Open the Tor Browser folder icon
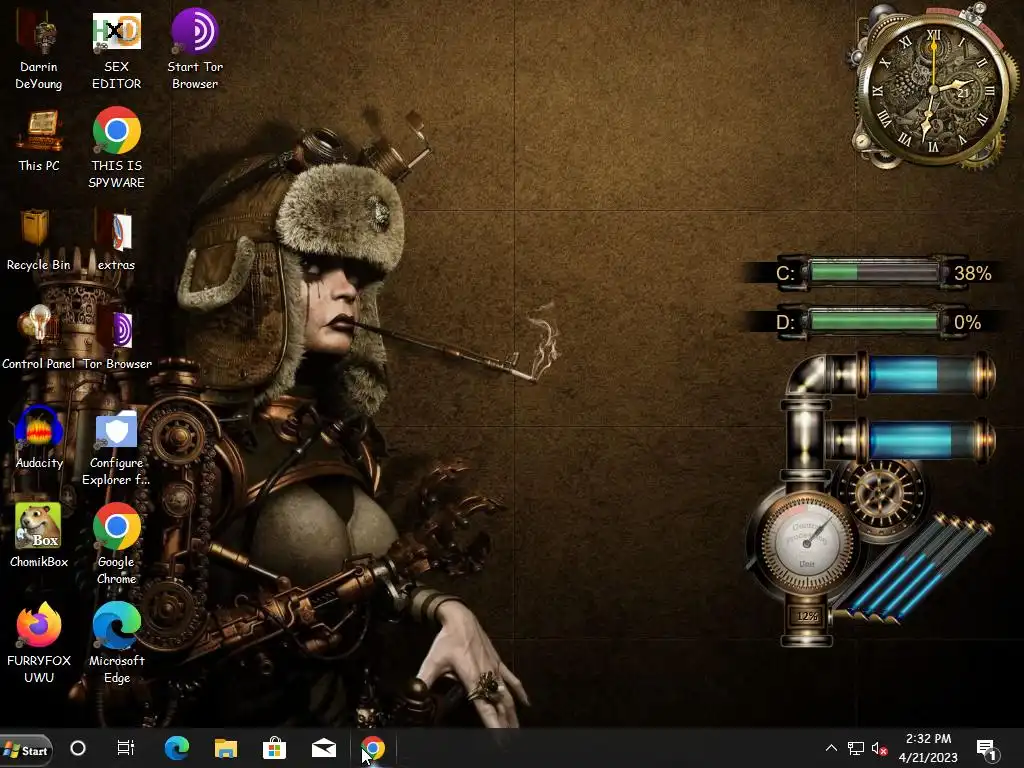 pyautogui.click(x=116, y=338)
